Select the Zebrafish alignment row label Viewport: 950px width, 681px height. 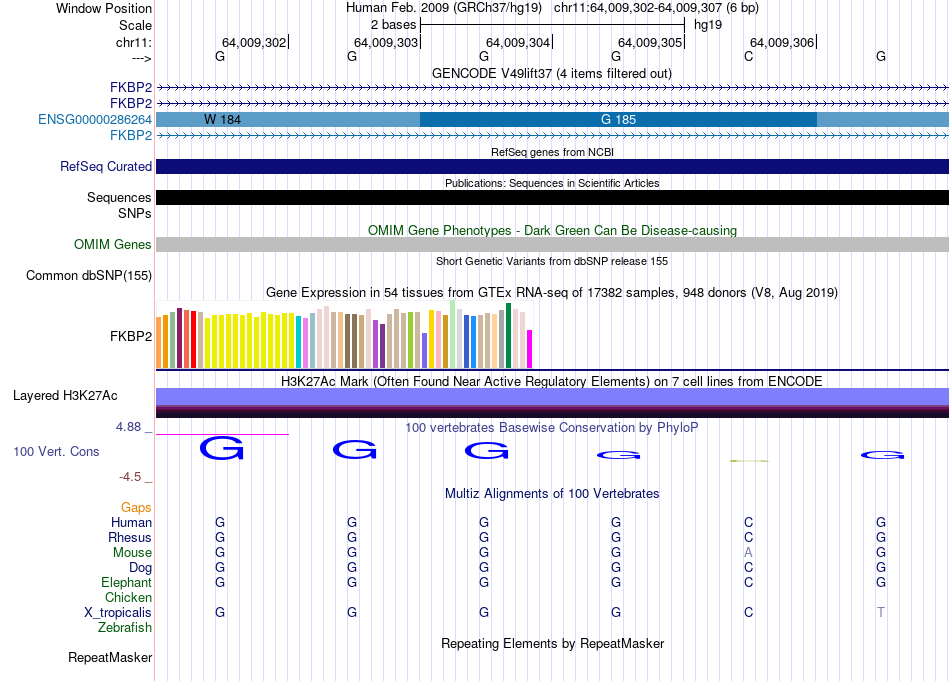click(x=125, y=628)
